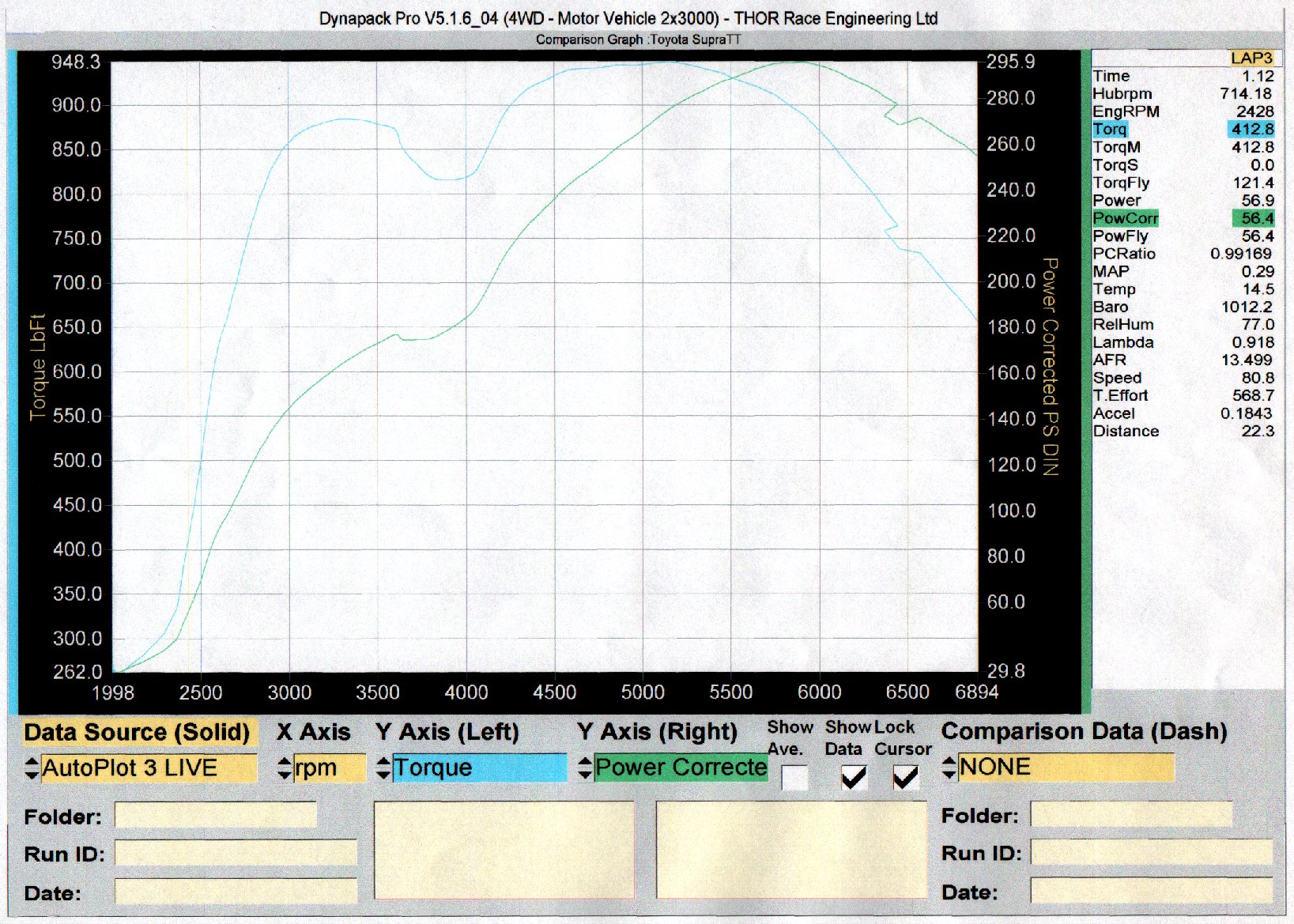The image size is (1294, 924).
Task: Select the AFR channel row
Action: coord(1183,360)
